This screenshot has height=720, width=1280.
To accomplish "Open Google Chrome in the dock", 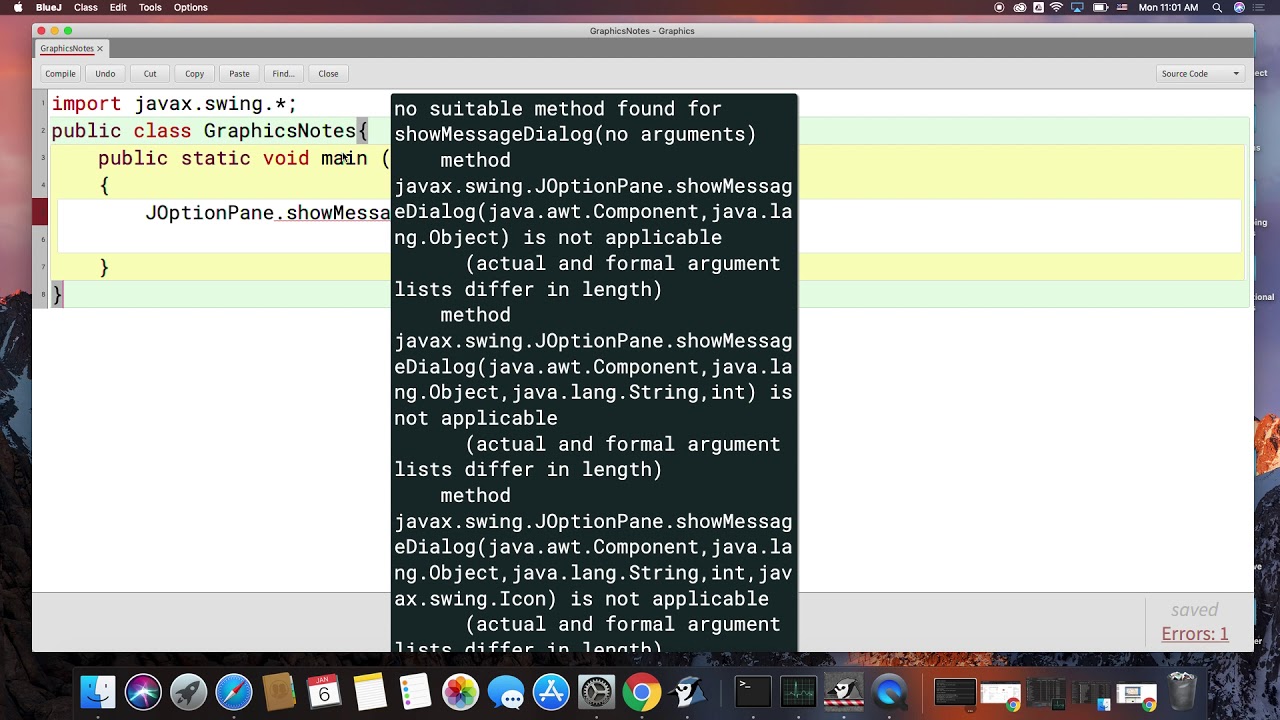I will tap(642, 692).
